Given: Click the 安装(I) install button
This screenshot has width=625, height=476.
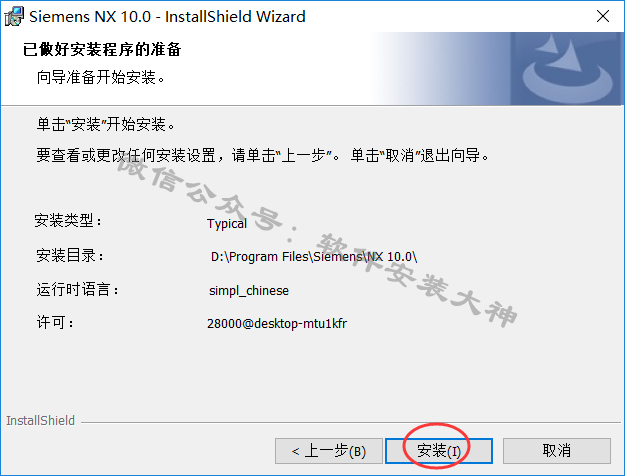Looking at the screenshot, I should tap(439, 451).
